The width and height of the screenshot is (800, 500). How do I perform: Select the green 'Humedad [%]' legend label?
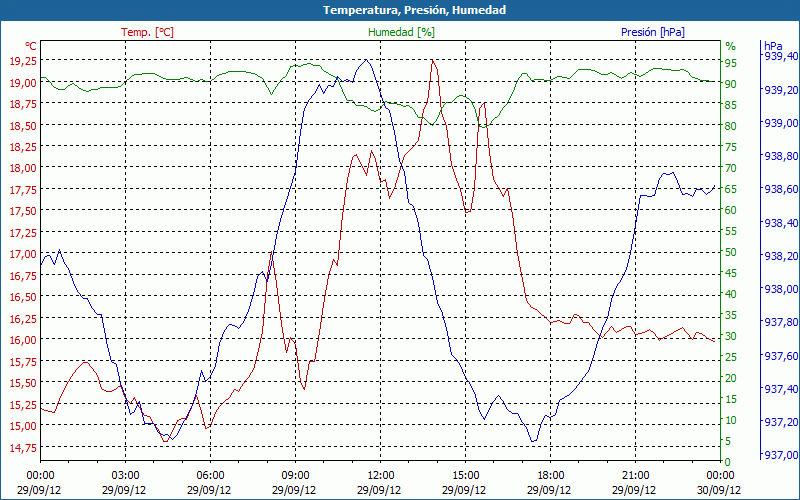[401, 32]
